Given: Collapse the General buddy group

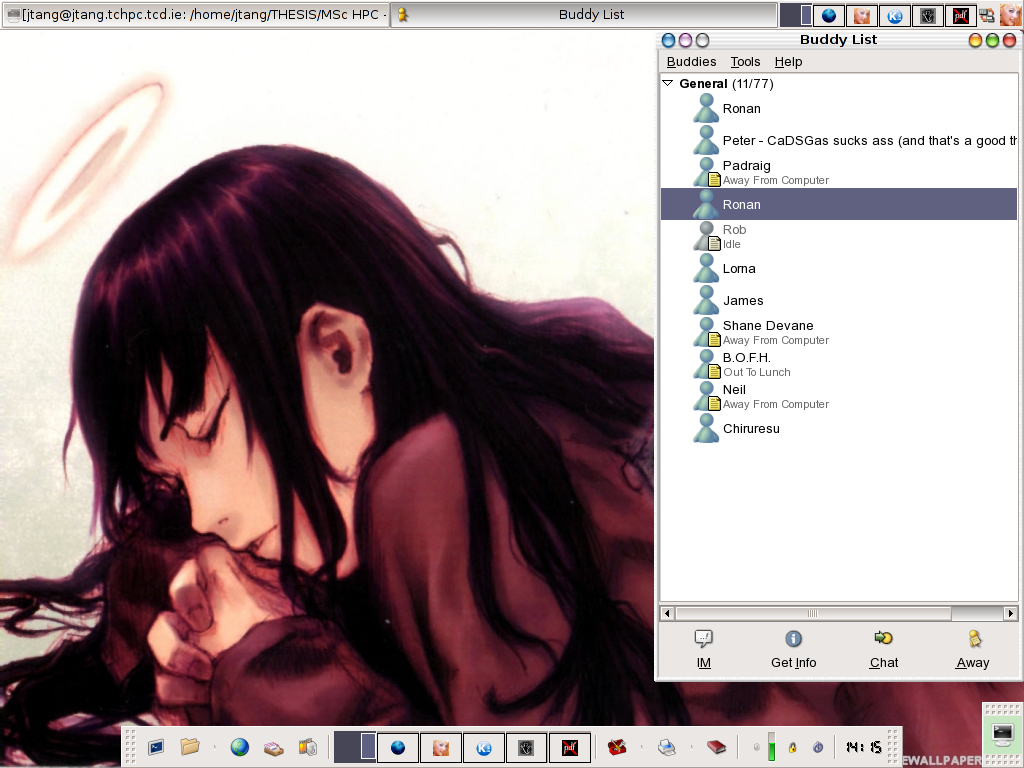Looking at the screenshot, I should coord(668,84).
